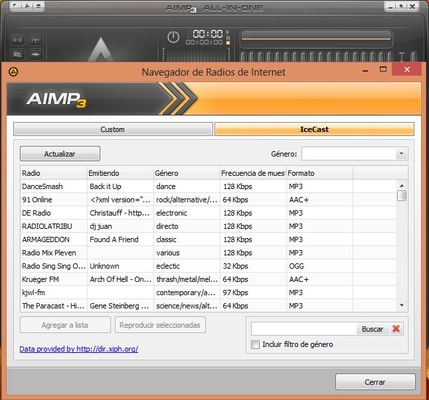Sort by the Formato column header
This screenshot has width=429, height=400.
319,173
